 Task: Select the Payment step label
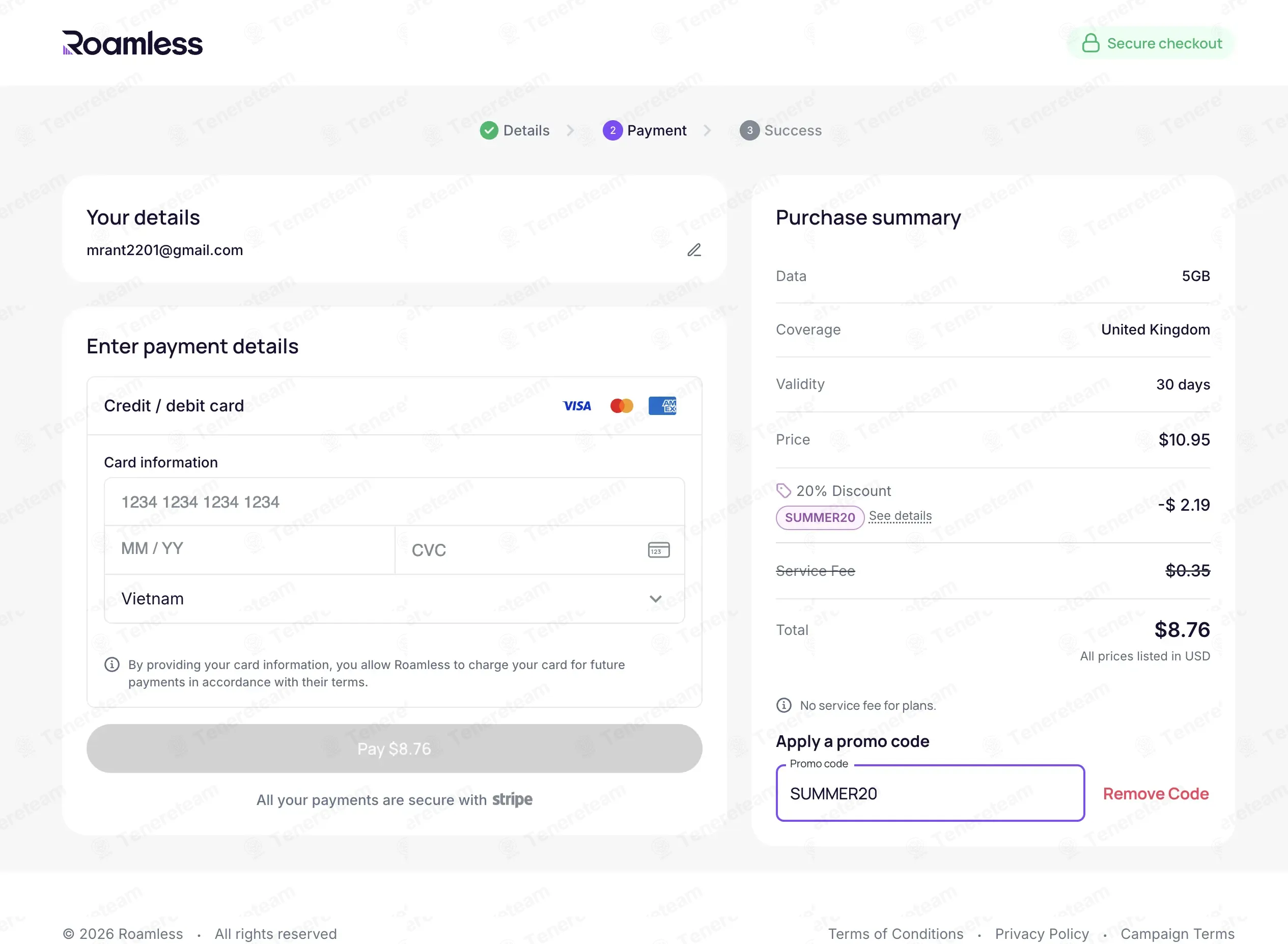pos(657,130)
